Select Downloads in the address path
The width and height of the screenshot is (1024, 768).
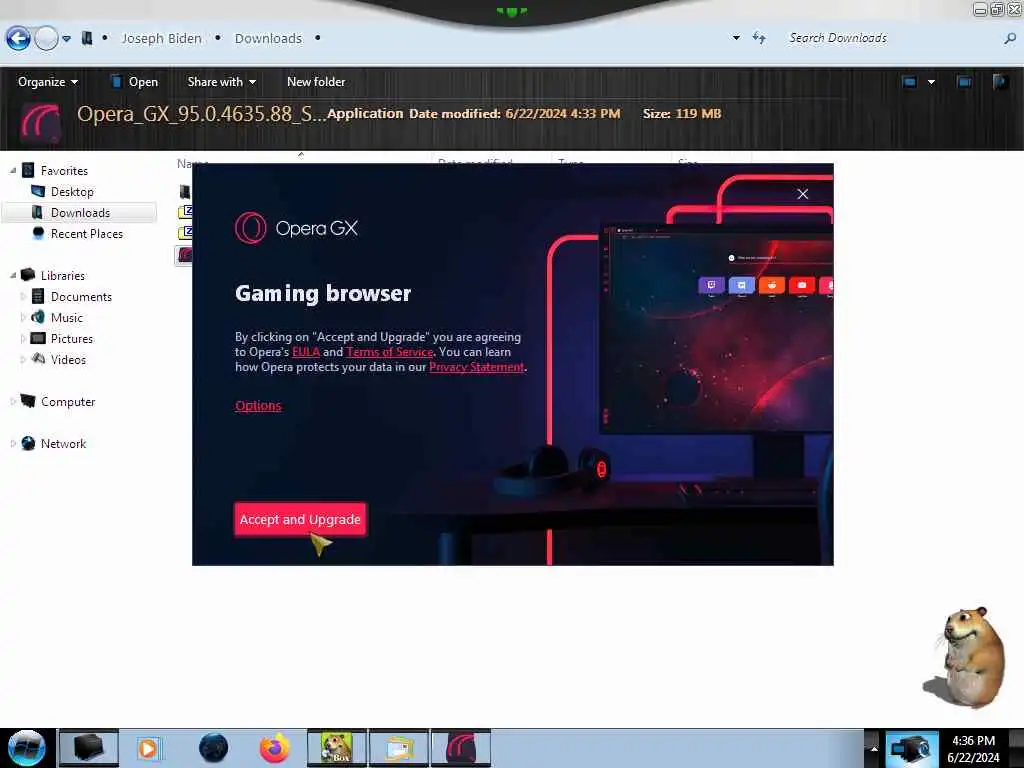pos(268,39)
